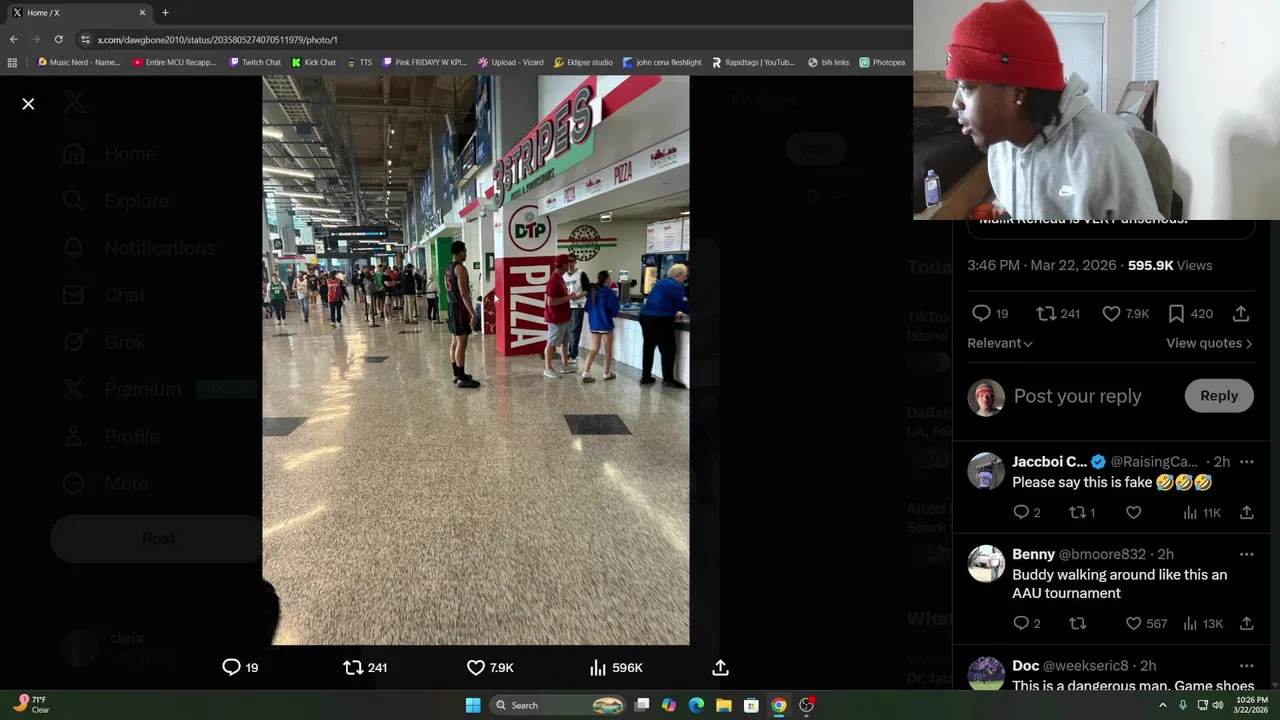The height and width of the screenshot is (720, 1280).
Task: Like Jaccboi's reply with the heart icon
Action: pyautogui.click(x=1133, y=512)
